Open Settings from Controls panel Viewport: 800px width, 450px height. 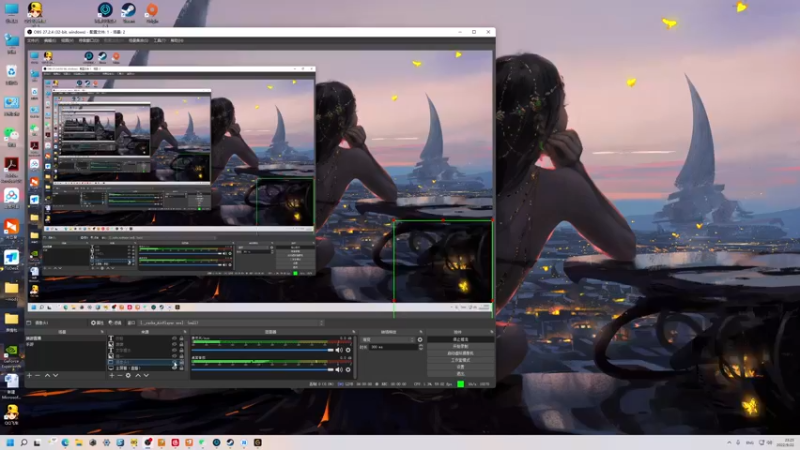461,367
